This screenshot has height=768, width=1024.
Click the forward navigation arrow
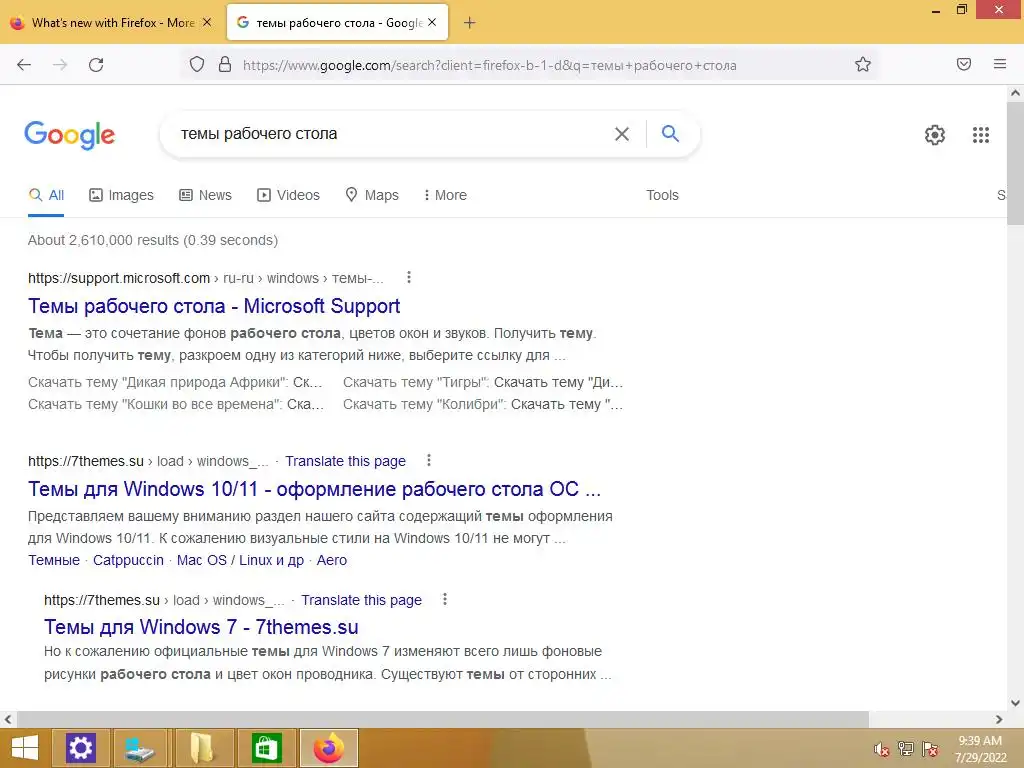coord(60,65)
